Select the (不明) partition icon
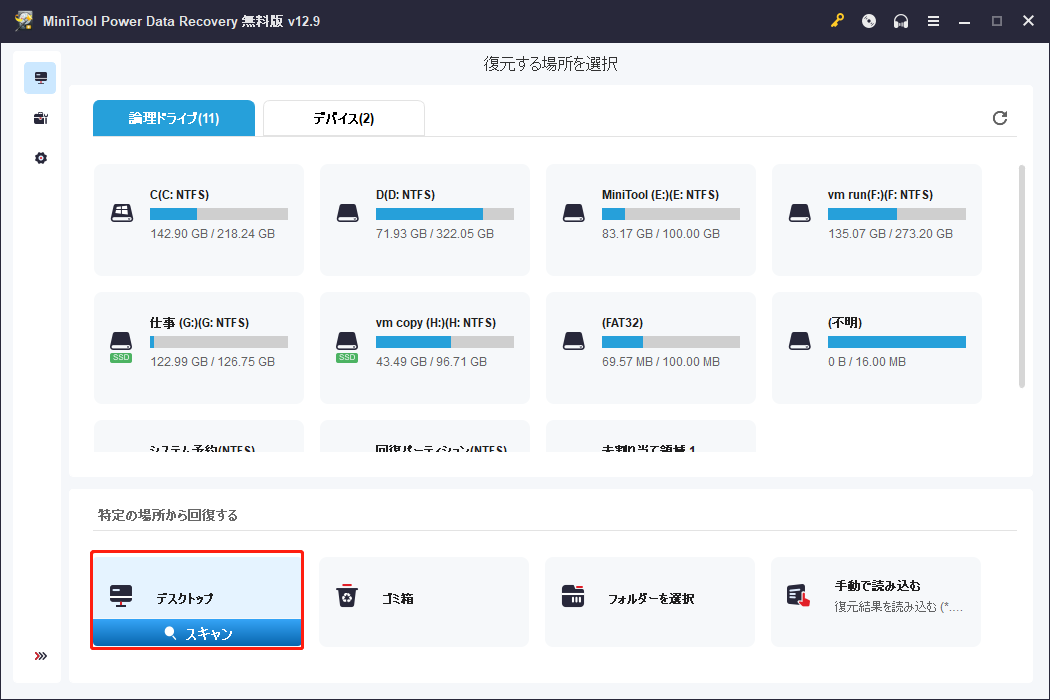The image size is (1050, 700). pyautogui.click(x=800, y=341)
